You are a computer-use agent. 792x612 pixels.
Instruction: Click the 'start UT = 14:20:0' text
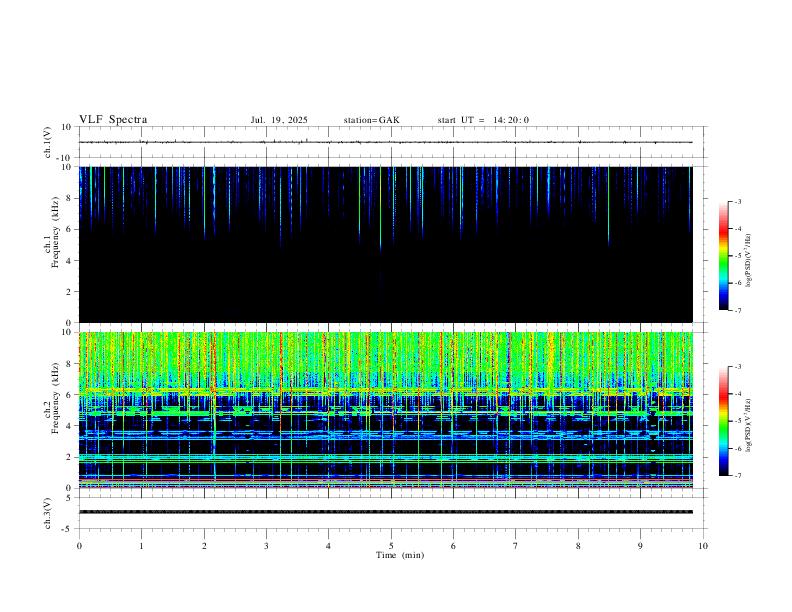click(x=483, y=120)
